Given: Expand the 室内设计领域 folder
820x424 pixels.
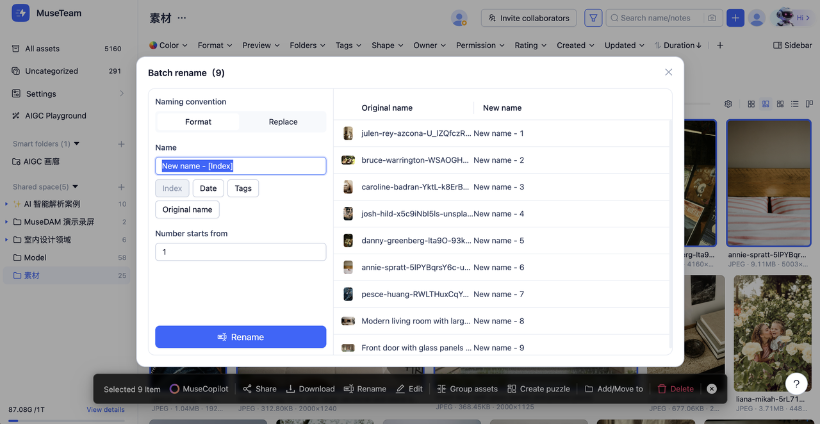Looking at the screenshot, I should pyautogui.click(x=6, y=239).
